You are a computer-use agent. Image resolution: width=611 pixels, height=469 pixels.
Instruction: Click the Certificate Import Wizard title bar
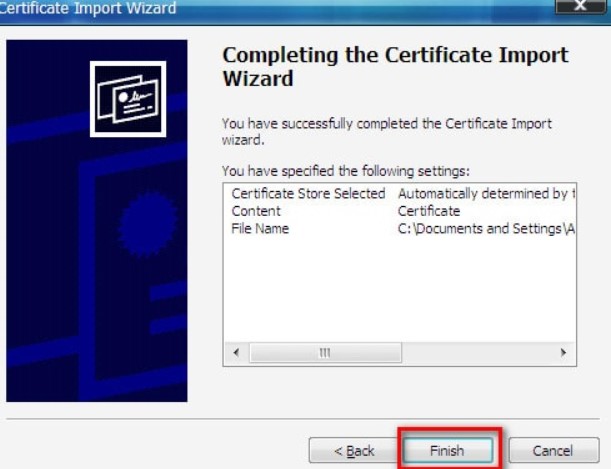coord(273,9)
